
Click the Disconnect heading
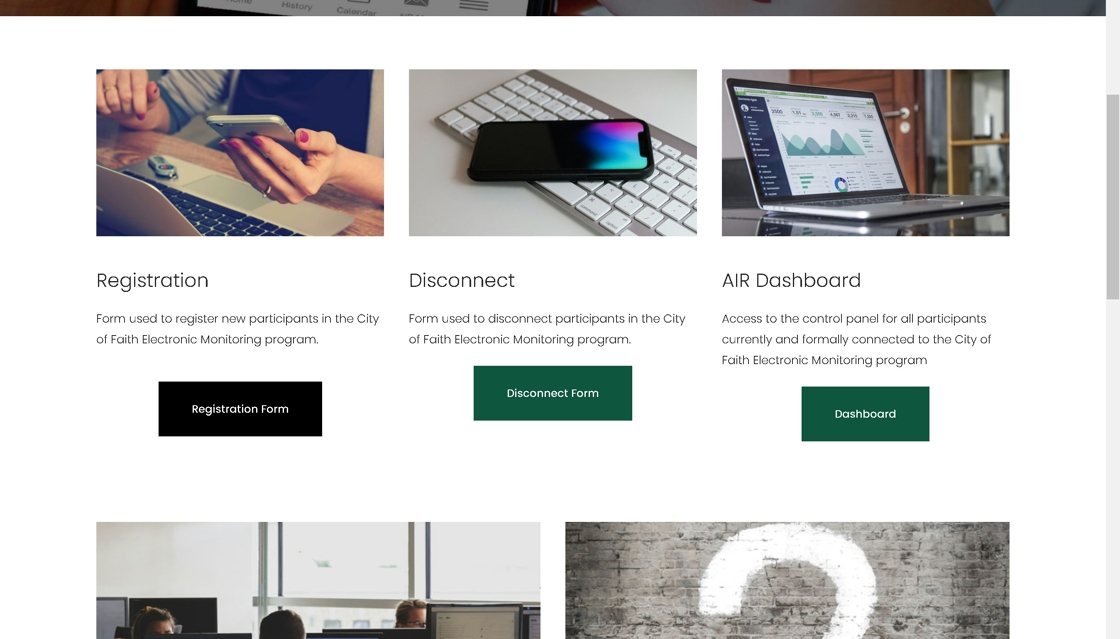(461, 281)
